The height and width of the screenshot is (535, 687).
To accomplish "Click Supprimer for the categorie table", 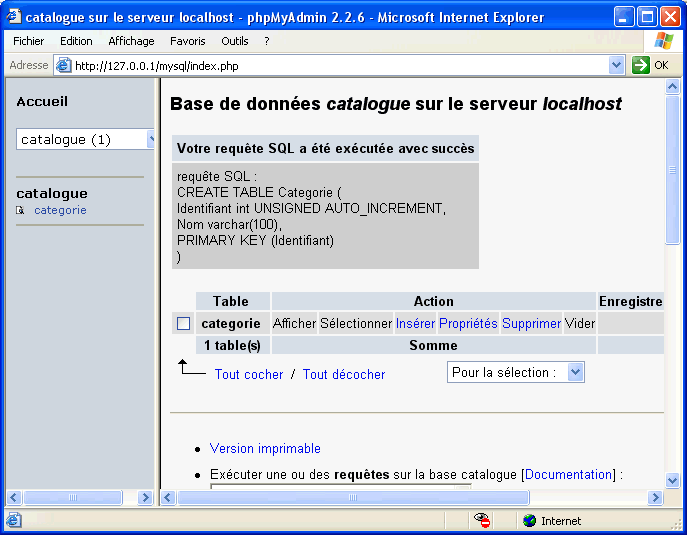I will (531, 323).
